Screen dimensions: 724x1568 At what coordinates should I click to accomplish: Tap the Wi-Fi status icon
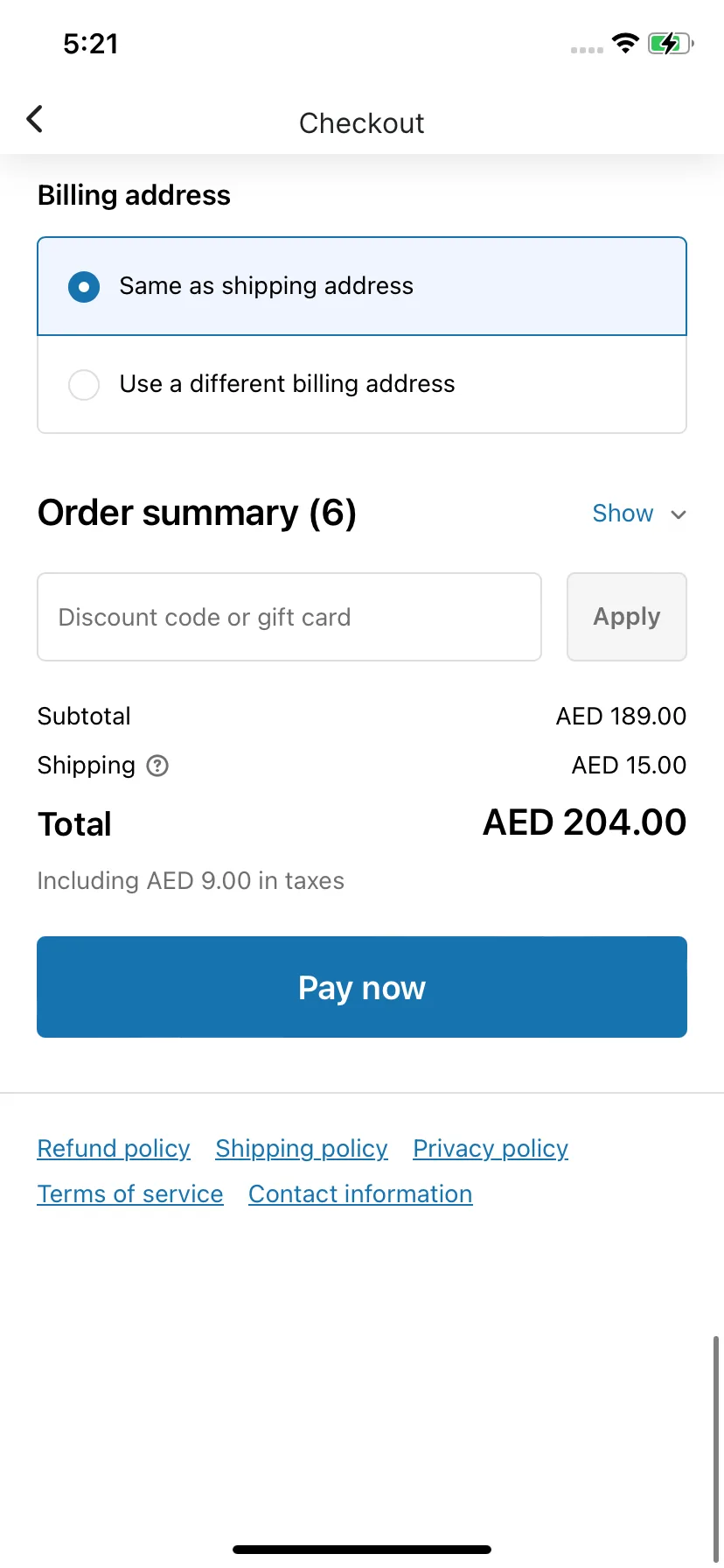625,43
